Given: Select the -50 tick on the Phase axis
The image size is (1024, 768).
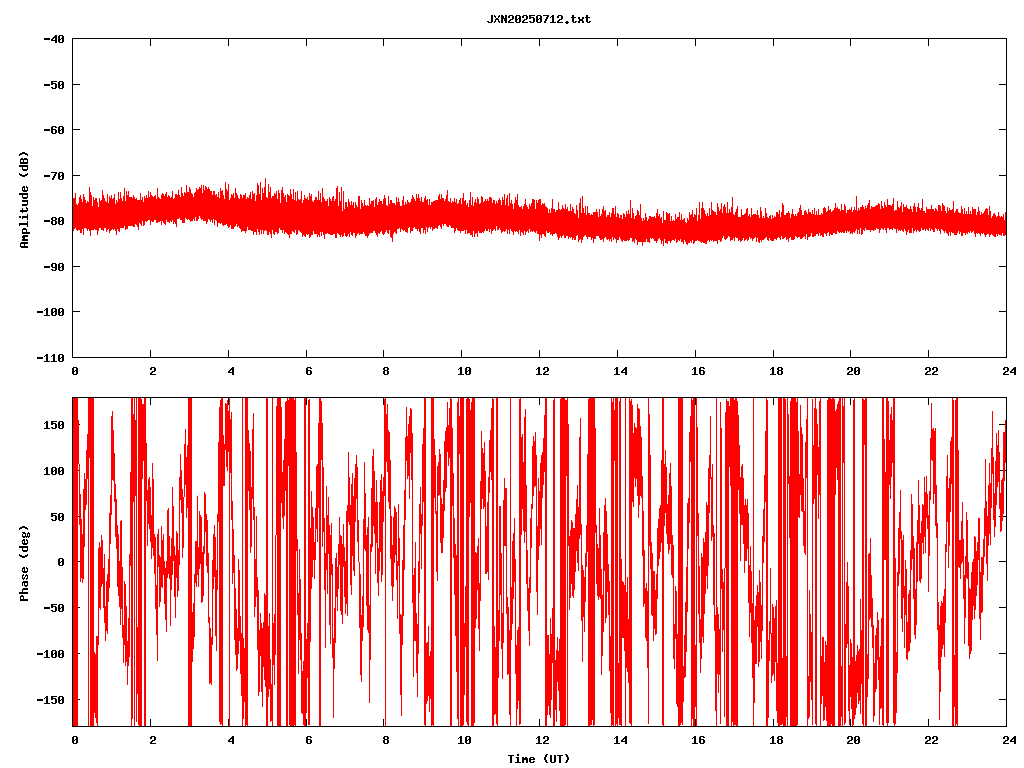Looking at the screenshot, I should click(54, 608).
